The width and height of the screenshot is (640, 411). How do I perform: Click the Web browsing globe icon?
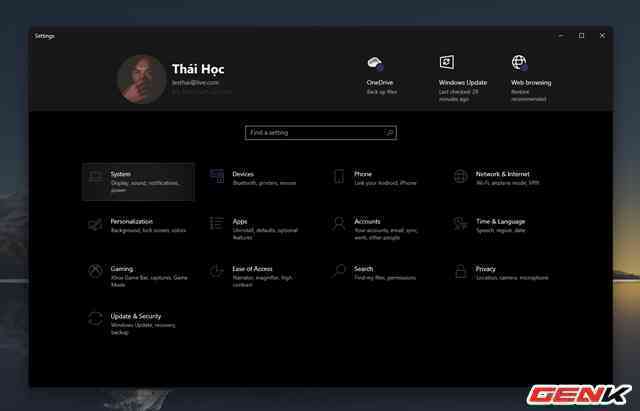pos(520,63)
